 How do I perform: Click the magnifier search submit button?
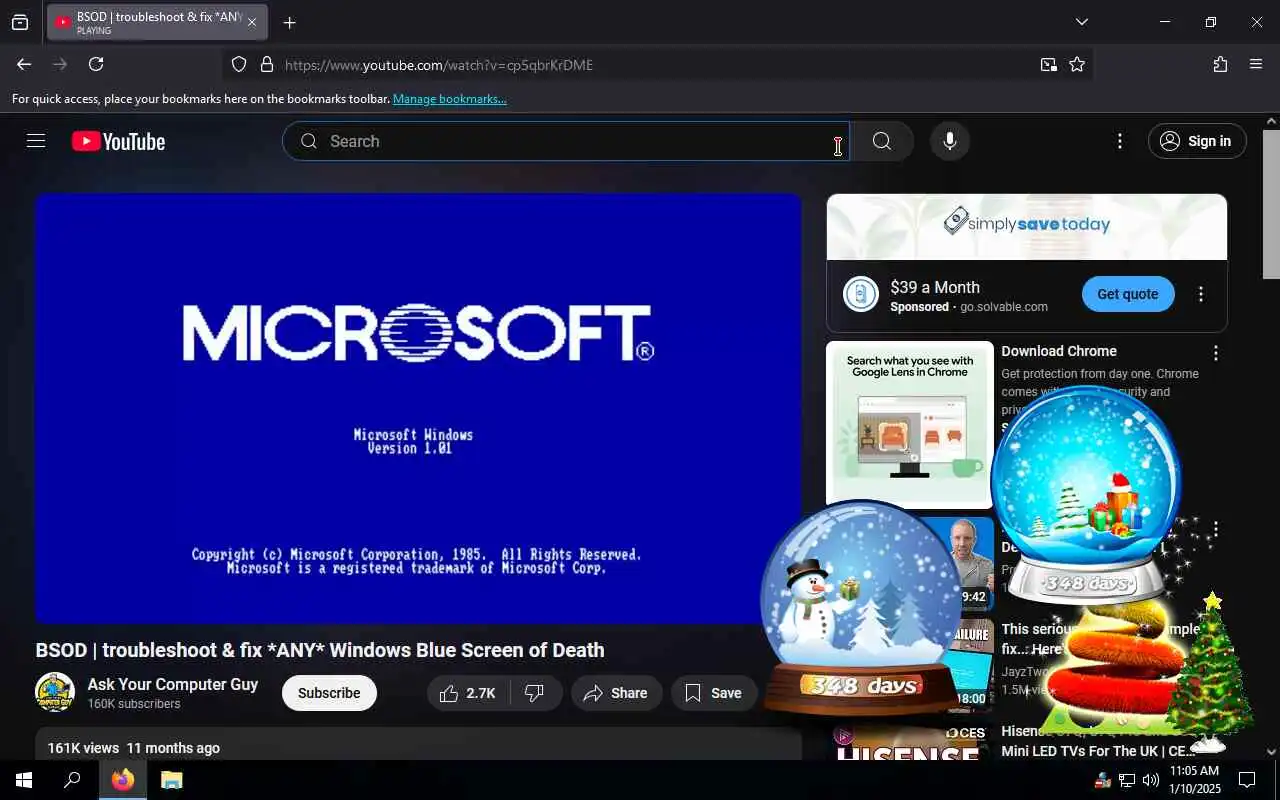(881, 141)
